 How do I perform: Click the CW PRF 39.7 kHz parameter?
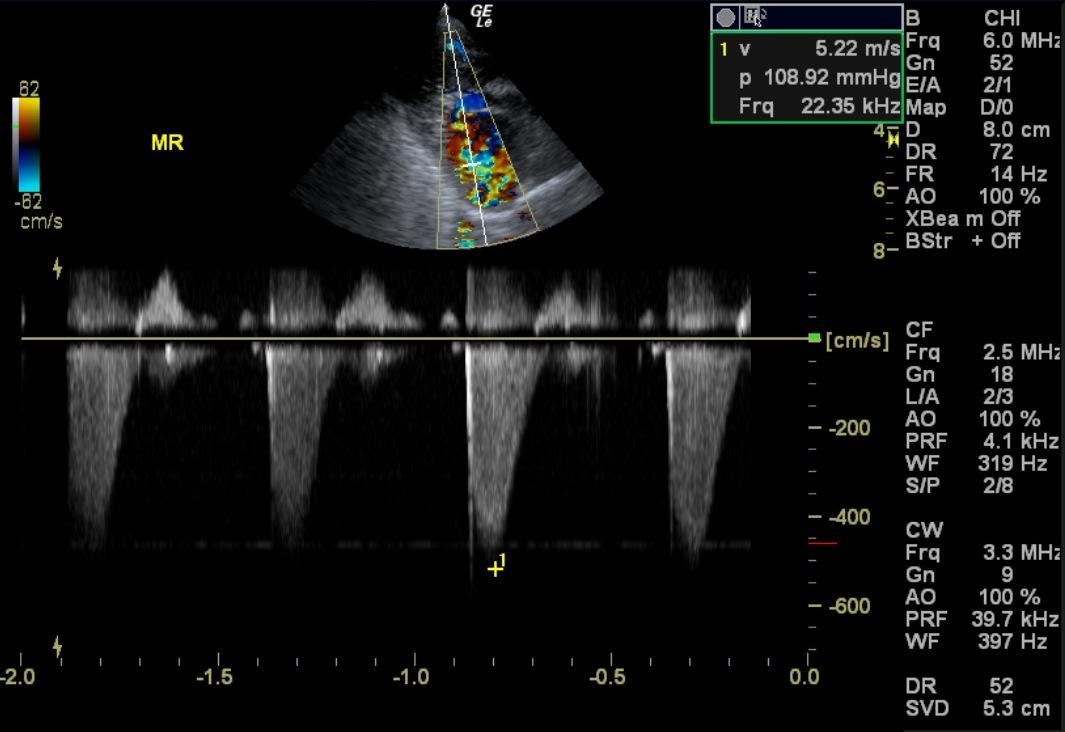[981, 619]
